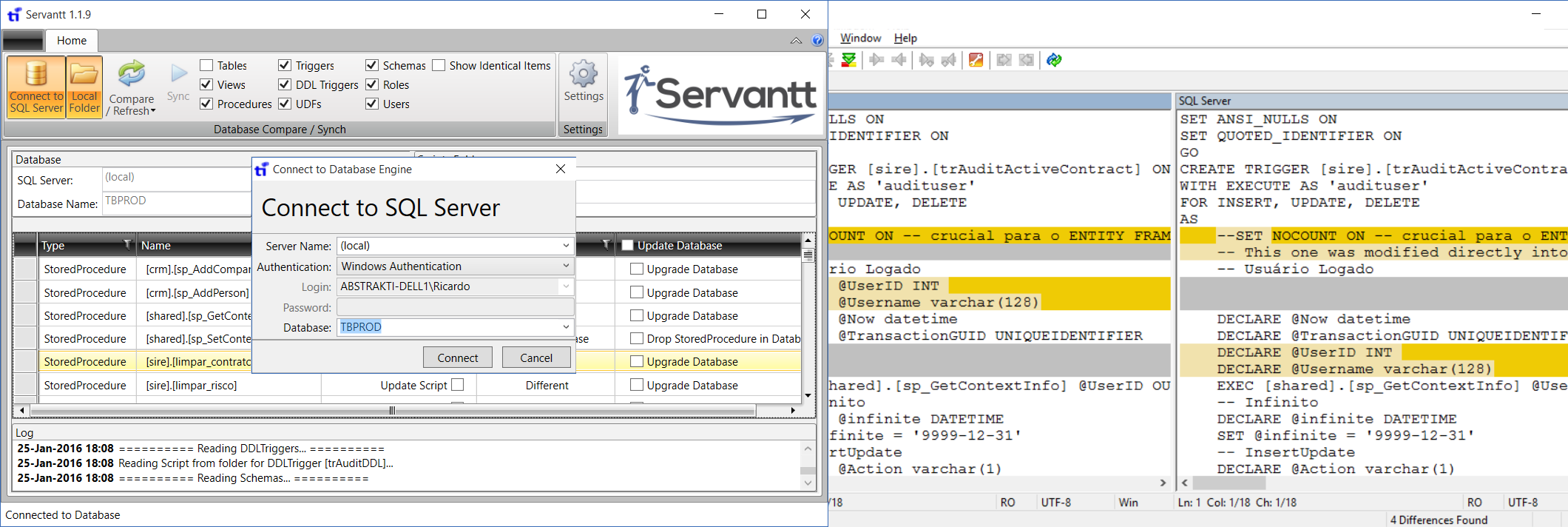
Task: Open the Local Folder ribbon button
Action: 84,87
